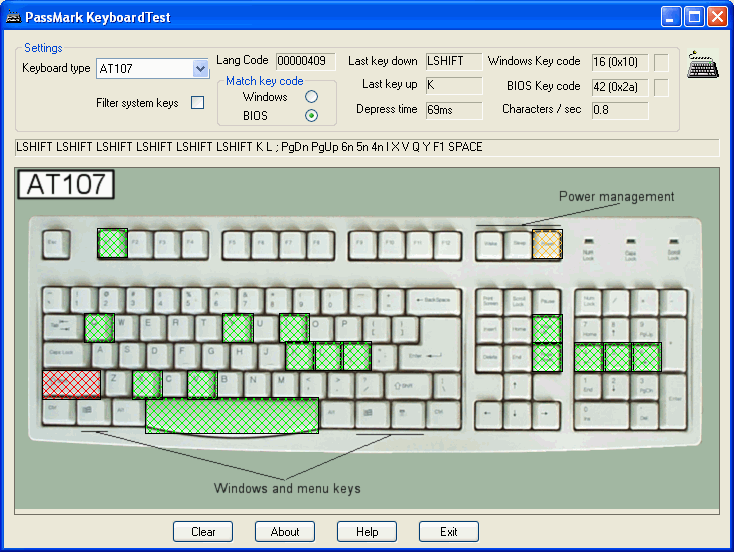Image resolution: width=734 pixels, height=552 pixels.
Task: Click the F12 key on keyboard image
Action: point(447,244)
